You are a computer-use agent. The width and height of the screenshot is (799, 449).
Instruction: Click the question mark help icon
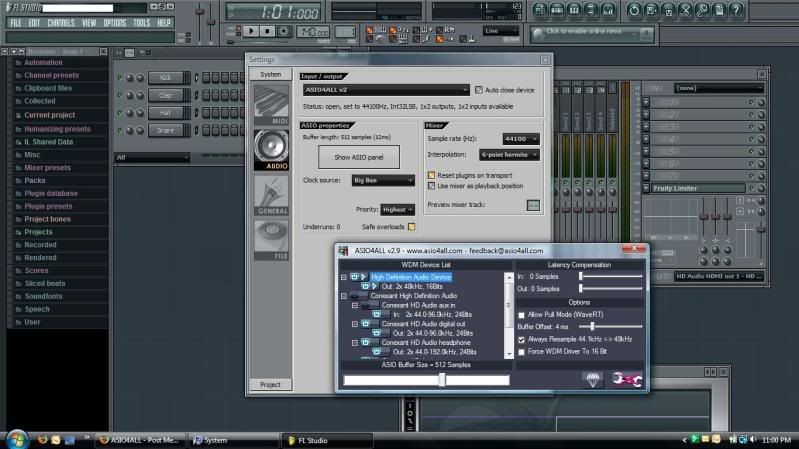click(736, 10)
